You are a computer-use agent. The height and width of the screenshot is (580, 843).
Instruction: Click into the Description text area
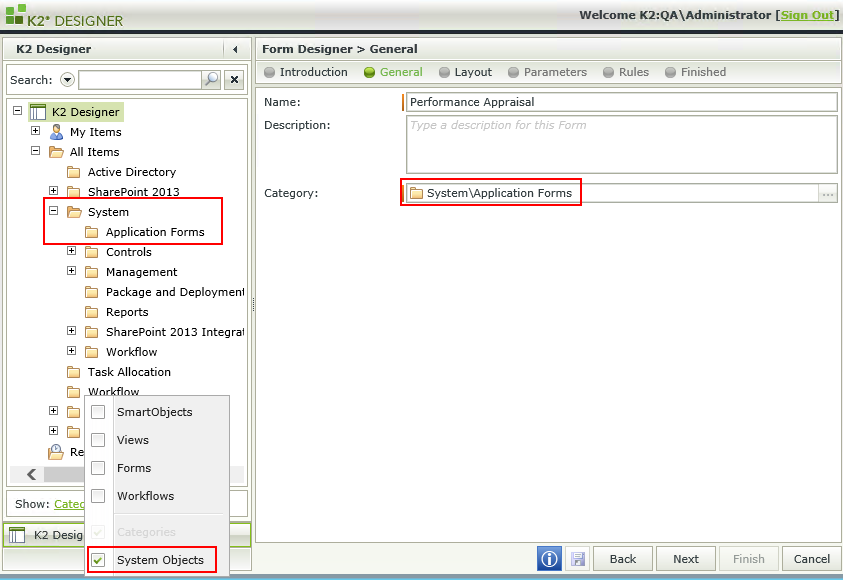621,145
